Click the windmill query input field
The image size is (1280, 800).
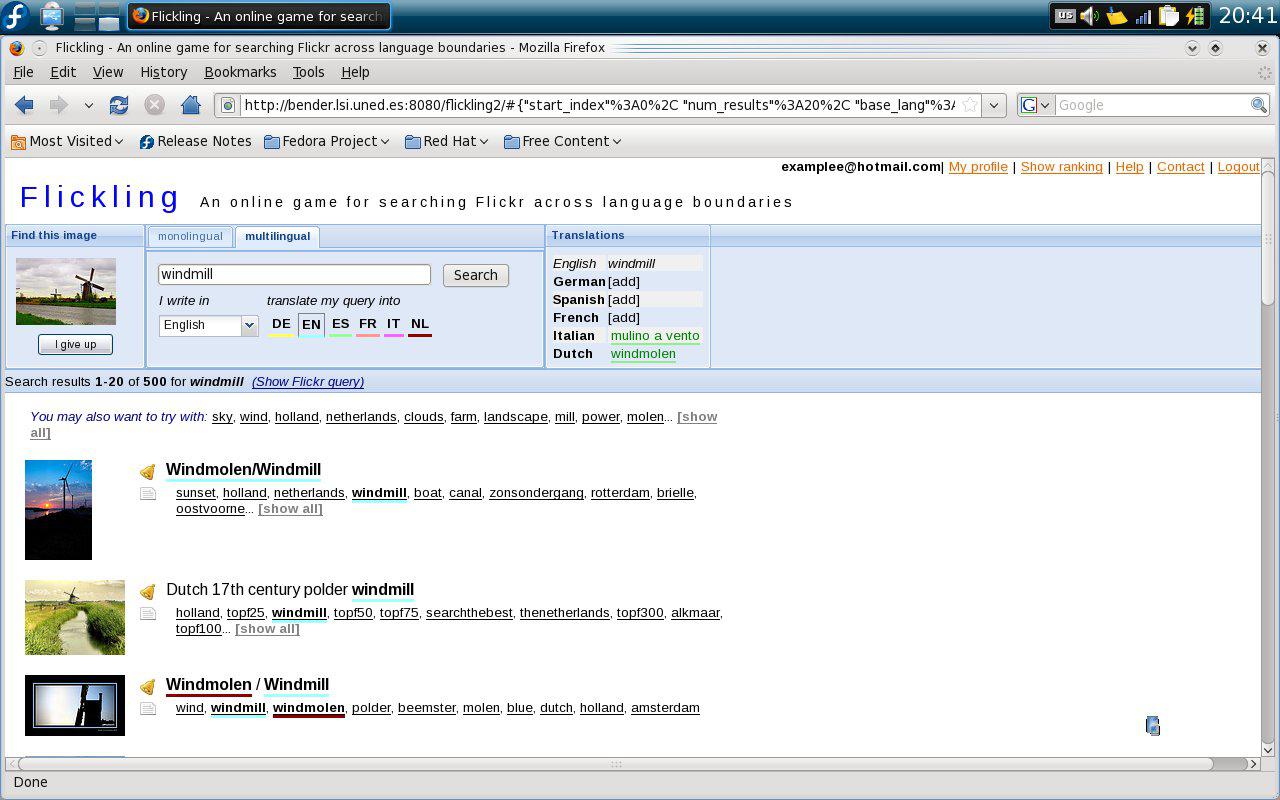pos(294,274)
